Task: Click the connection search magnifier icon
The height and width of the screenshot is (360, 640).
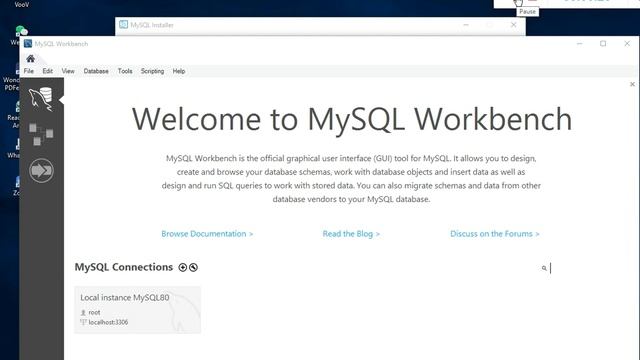Action: [544, 268]
